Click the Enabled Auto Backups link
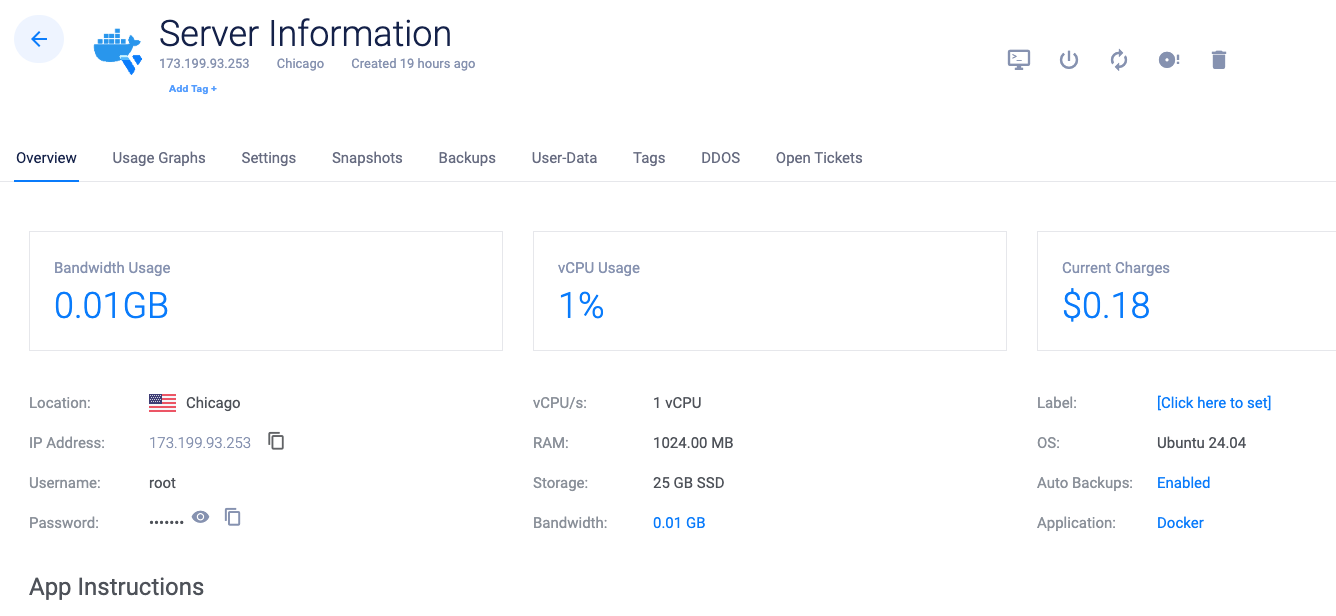 tap(1183, 483)
